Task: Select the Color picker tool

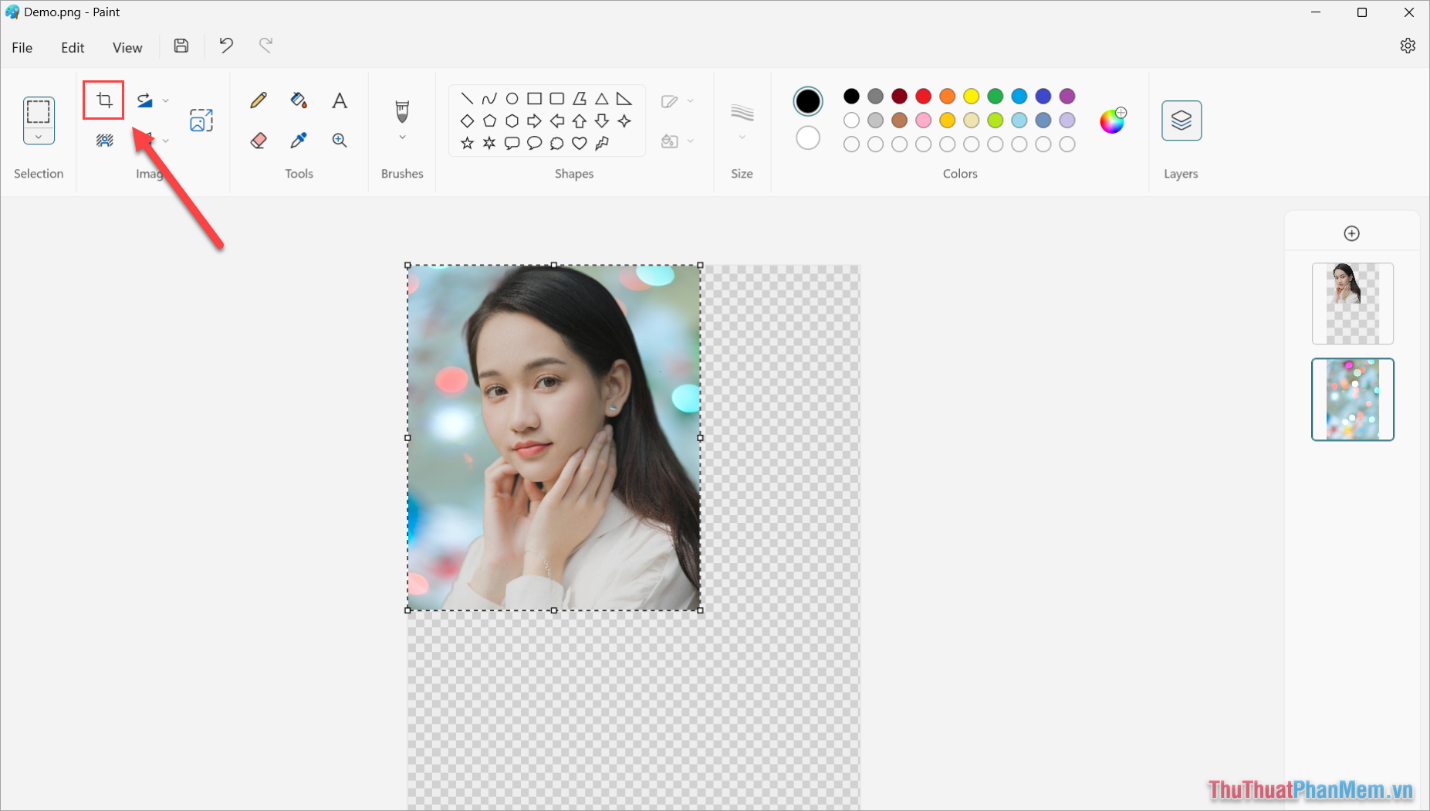Action: pyautogui.click(x=298, y=140)
